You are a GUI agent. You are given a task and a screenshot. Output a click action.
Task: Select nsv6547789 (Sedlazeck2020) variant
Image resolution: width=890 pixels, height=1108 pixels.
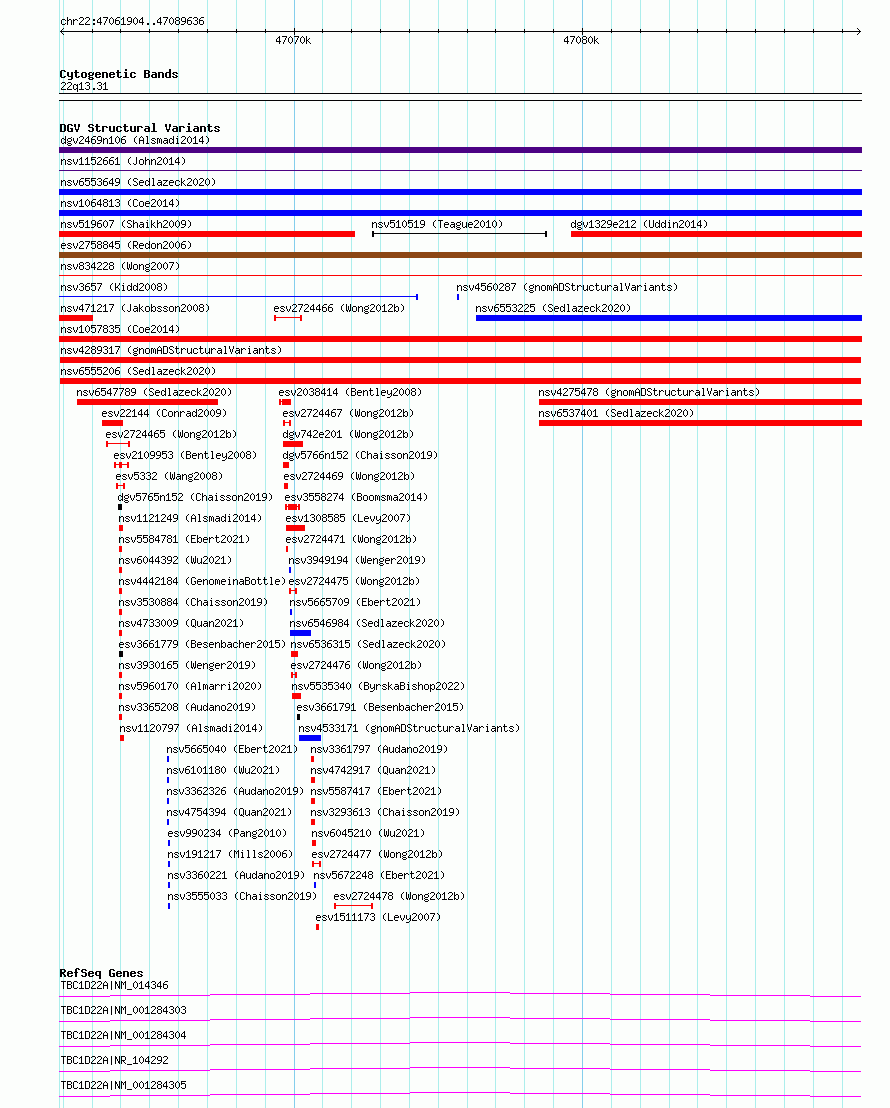154,392
